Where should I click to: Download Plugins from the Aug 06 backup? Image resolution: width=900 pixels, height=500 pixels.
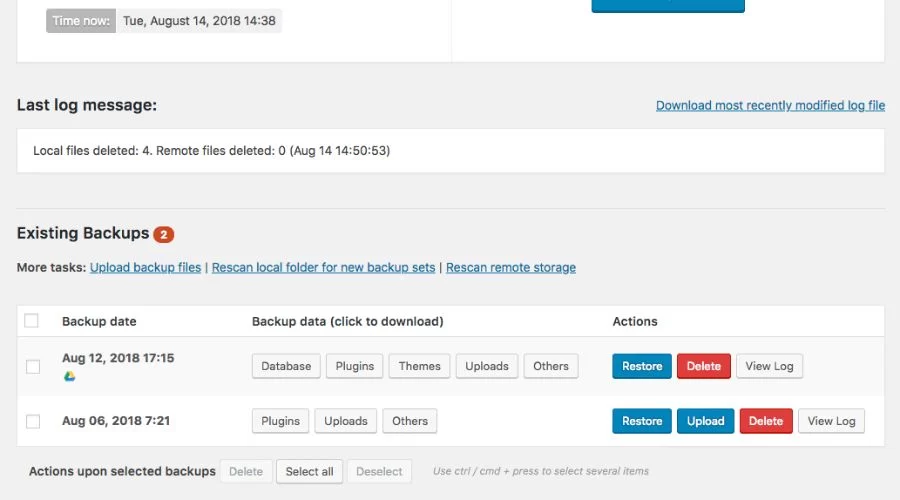tap(280, 421)
